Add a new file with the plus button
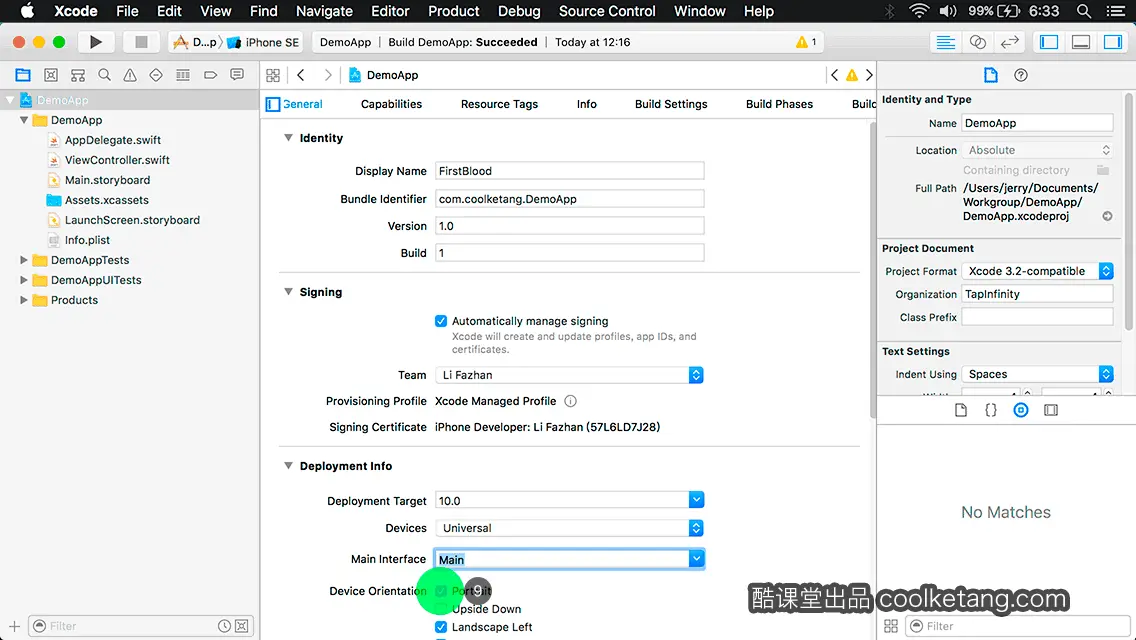The image size is (1136, 640). click(14, 626)
